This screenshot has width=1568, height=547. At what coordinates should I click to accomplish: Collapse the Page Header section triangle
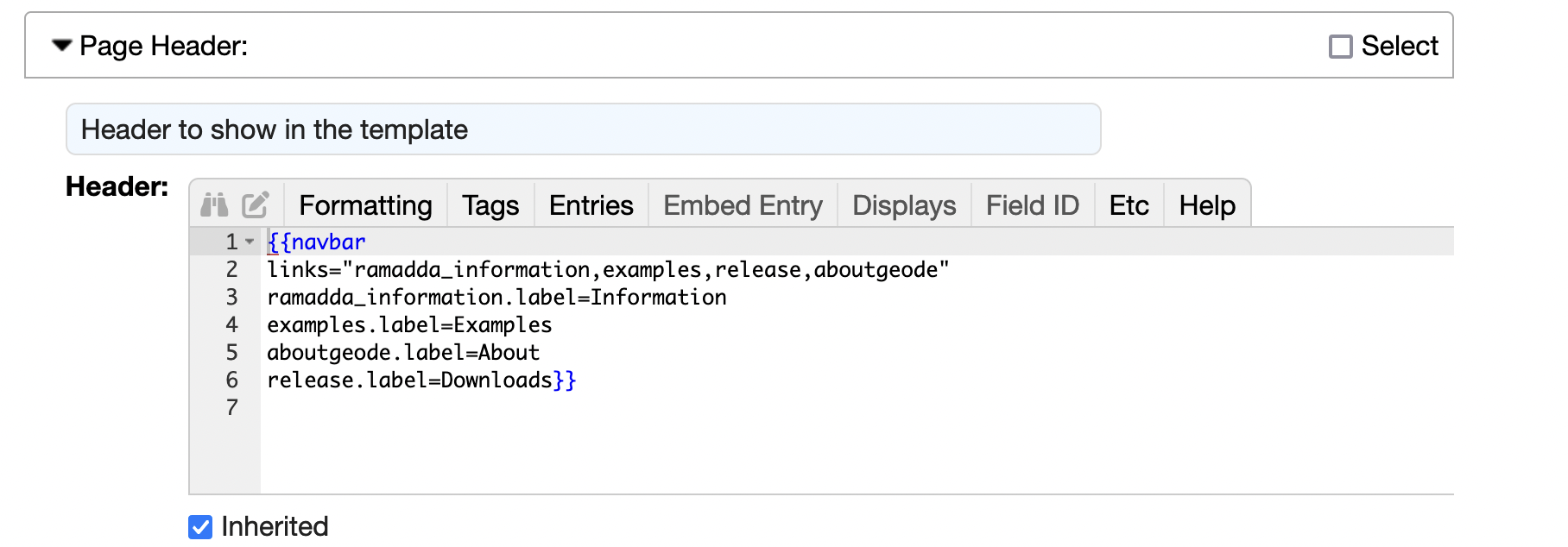point(61,46)
